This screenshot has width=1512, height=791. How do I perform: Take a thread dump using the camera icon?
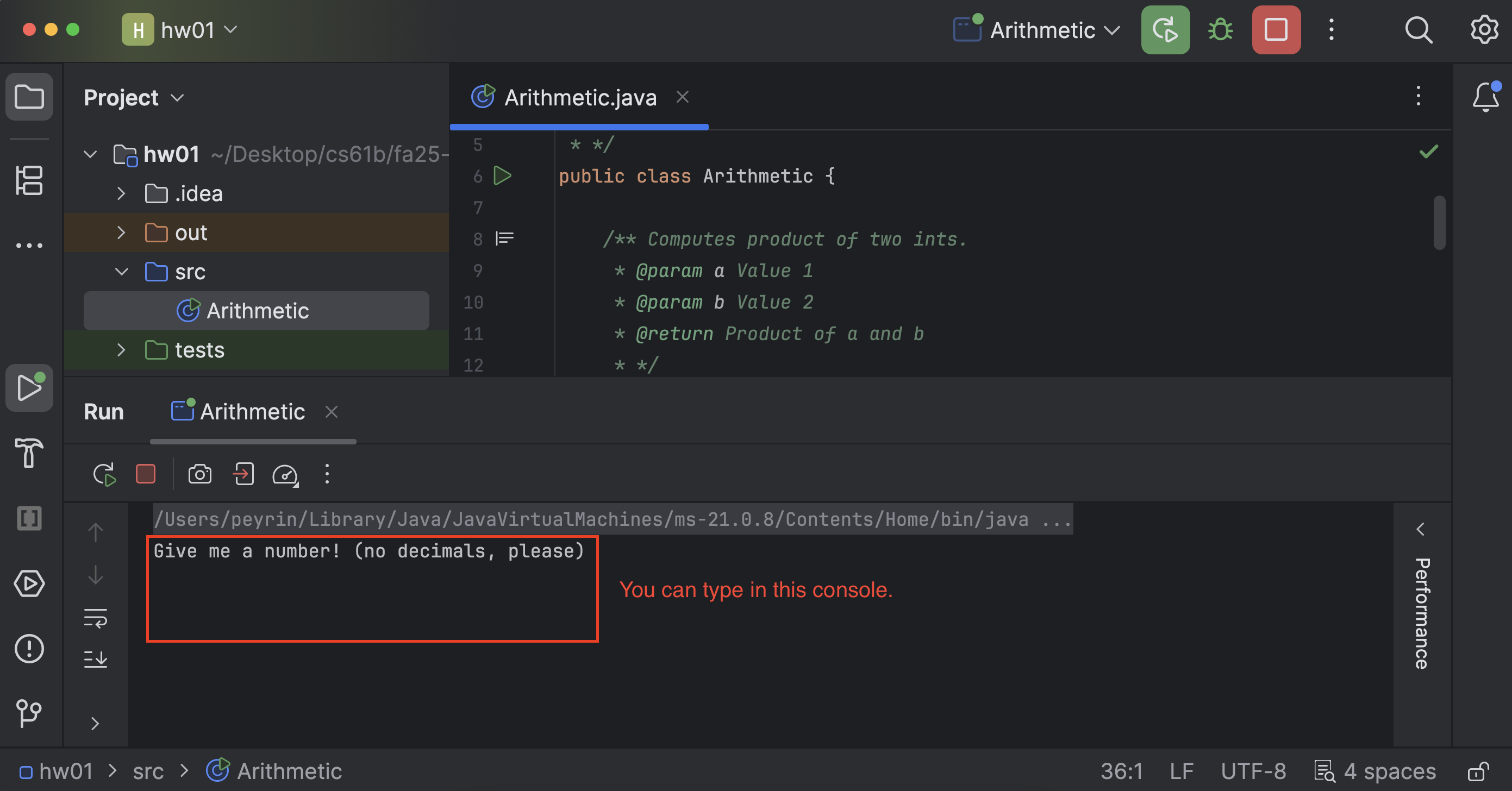(199, 475)
